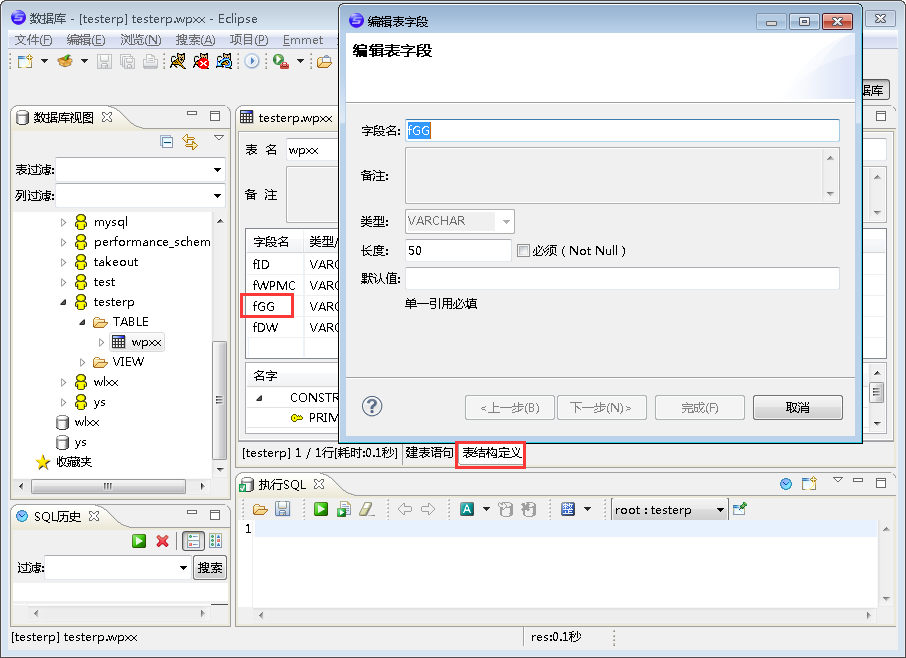The image size is (906, 658).
Task: Click the Stop Tomcat icon with red X
Action: (201, 61)
